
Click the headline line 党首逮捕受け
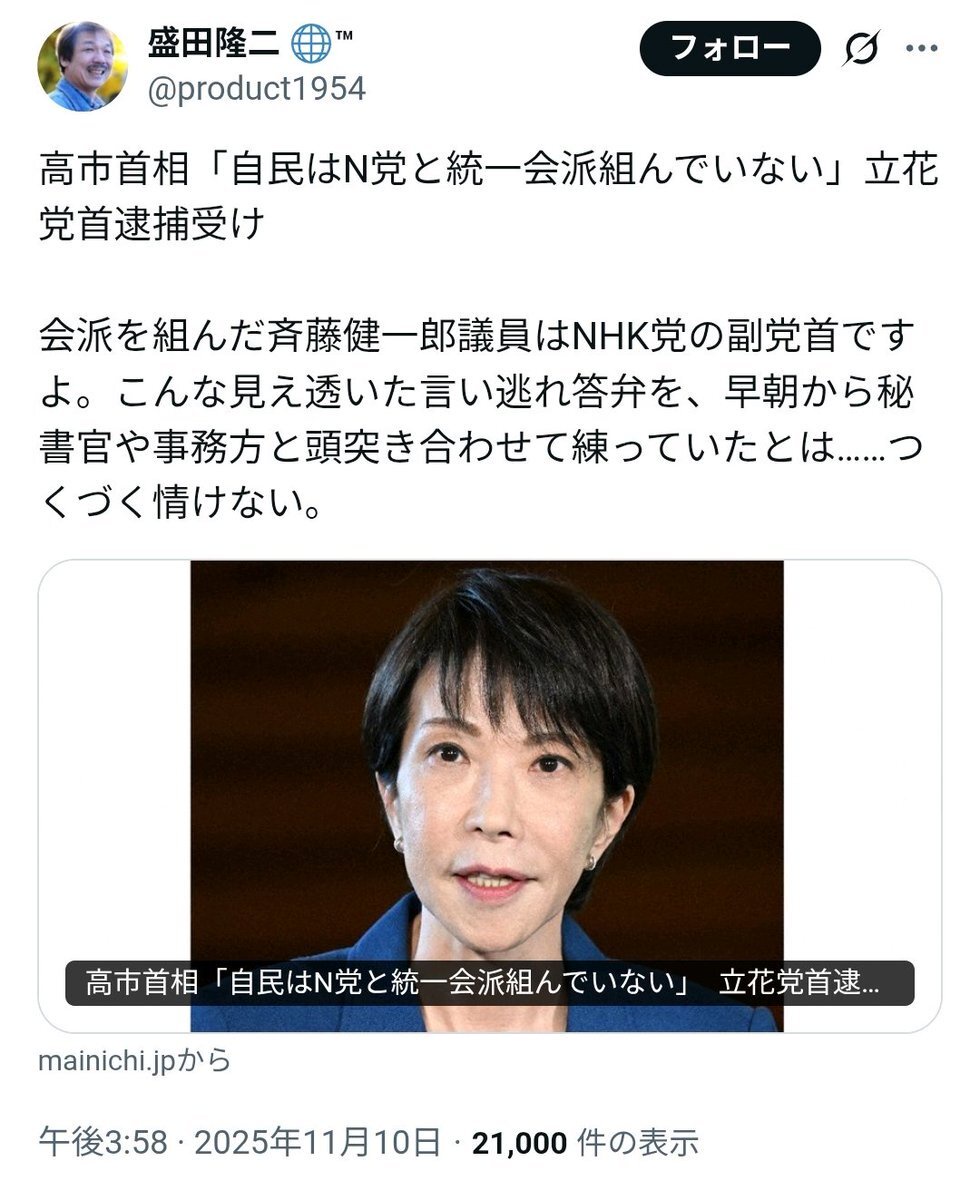pyautogui.click(x=151, y=224)
